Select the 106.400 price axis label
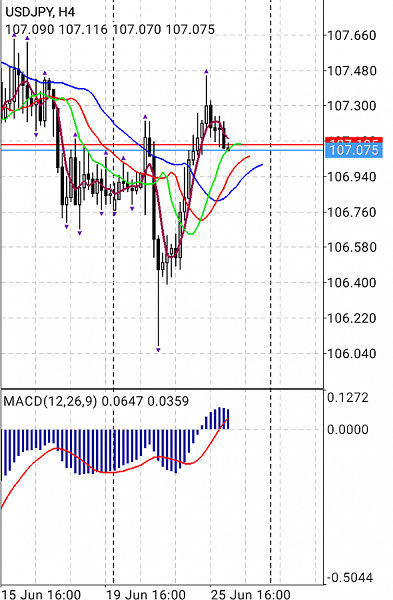393x600 pixels. (x=352, y=282)
